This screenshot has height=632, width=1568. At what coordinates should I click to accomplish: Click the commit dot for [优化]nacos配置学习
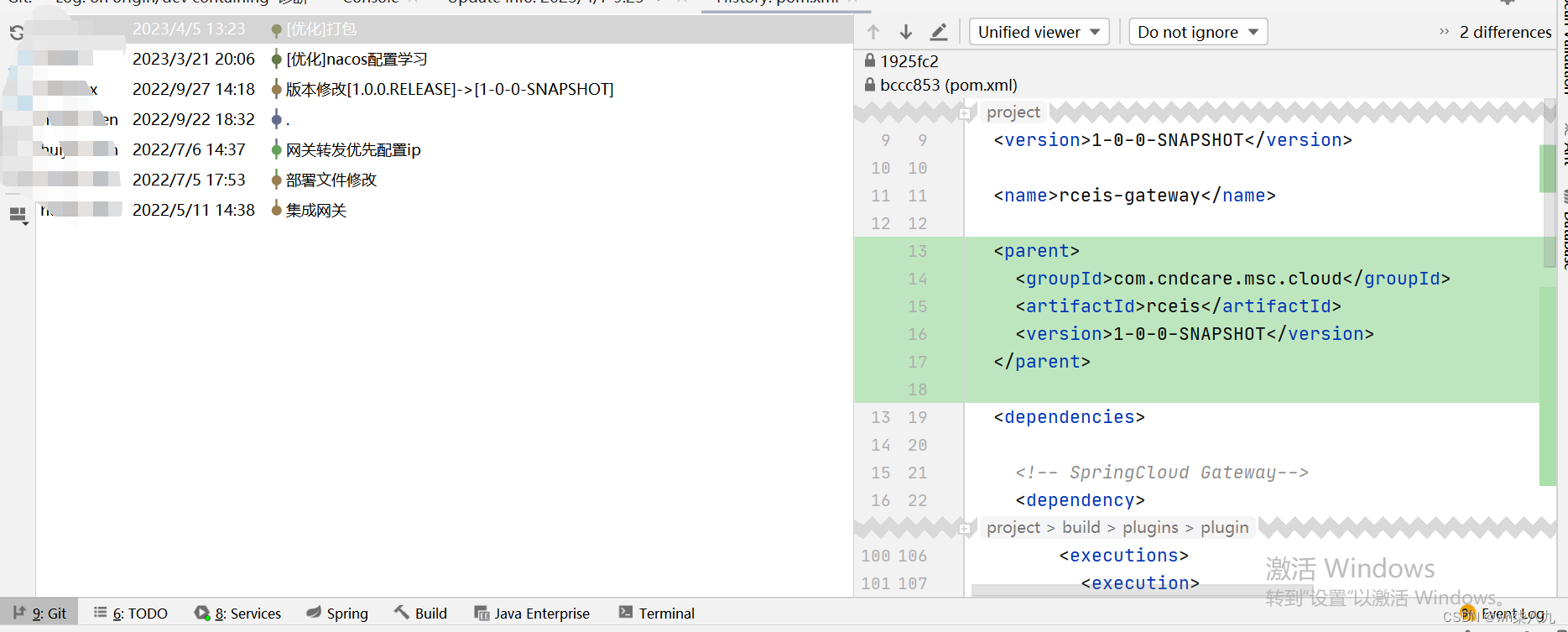coord(276,59)
